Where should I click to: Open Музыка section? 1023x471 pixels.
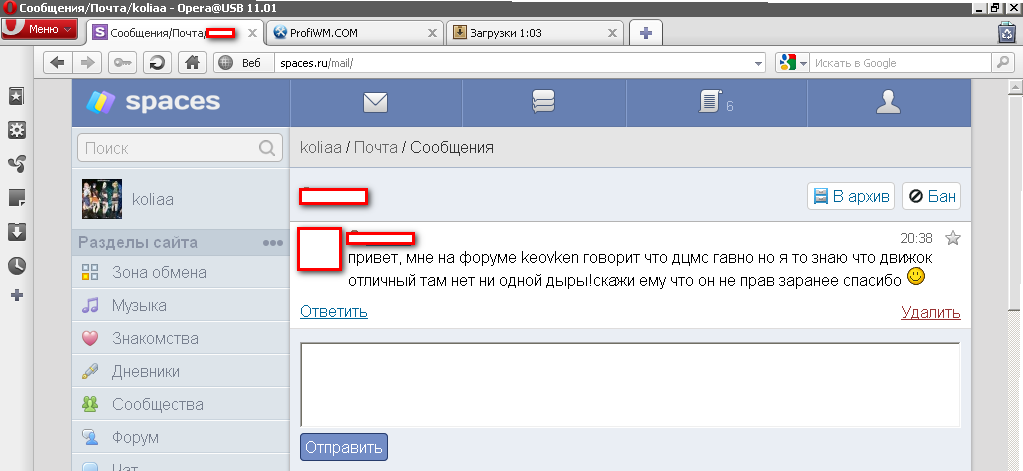tap(181, 305)
